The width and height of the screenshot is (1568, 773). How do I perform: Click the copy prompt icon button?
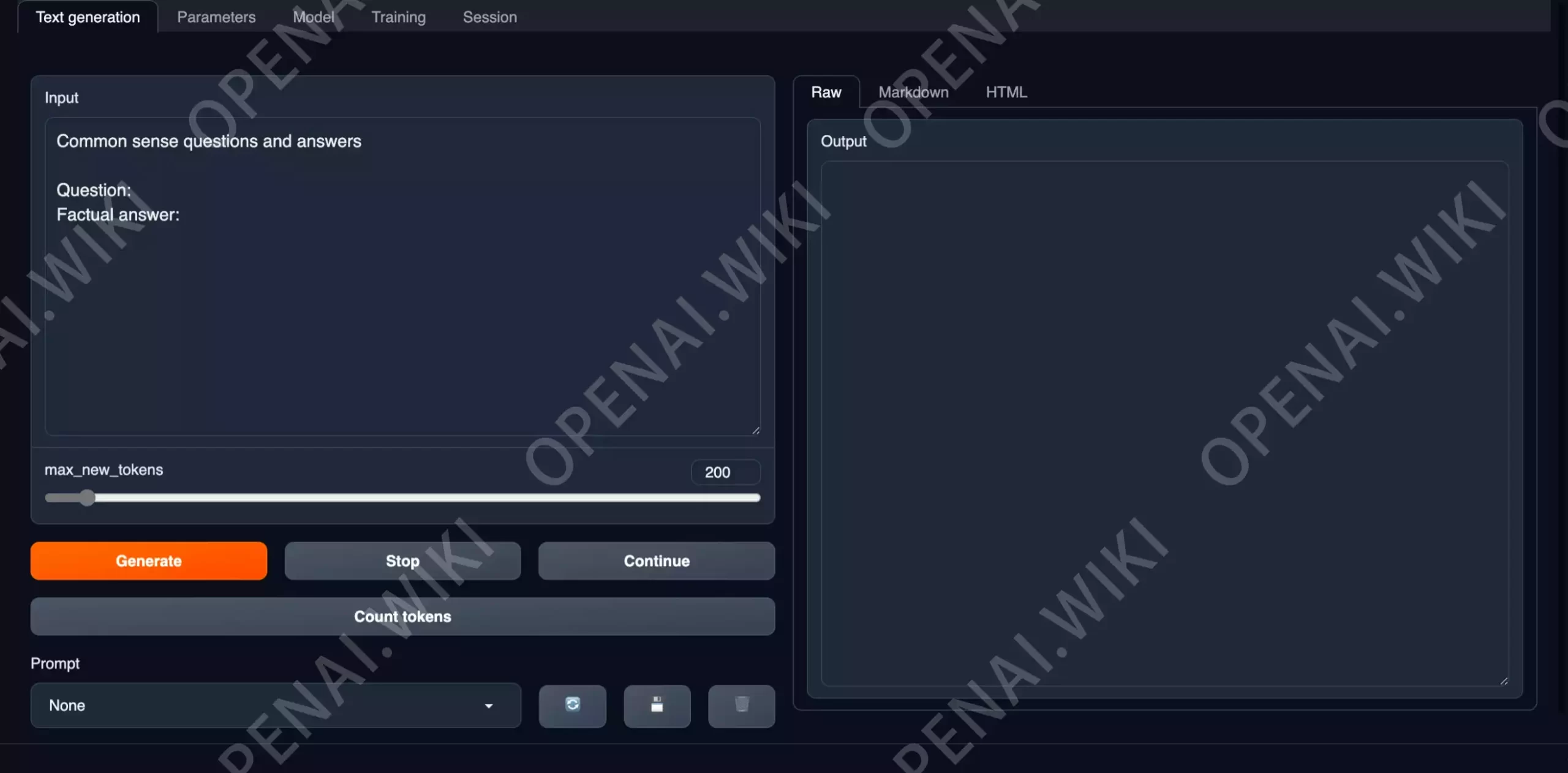coord(657,705)
